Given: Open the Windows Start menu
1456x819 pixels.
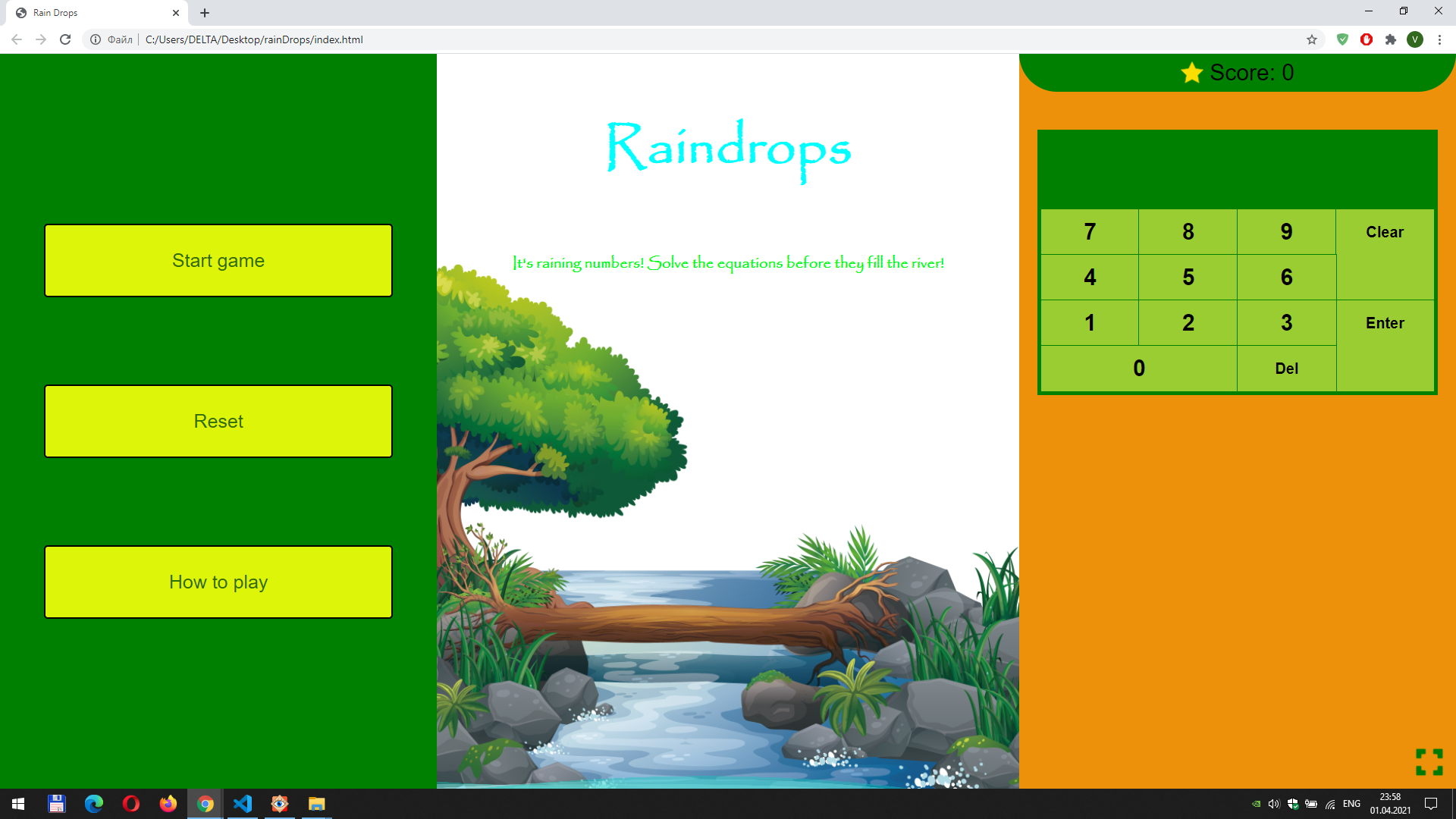Looking at the screenshot, I should (x=18, y=804).
